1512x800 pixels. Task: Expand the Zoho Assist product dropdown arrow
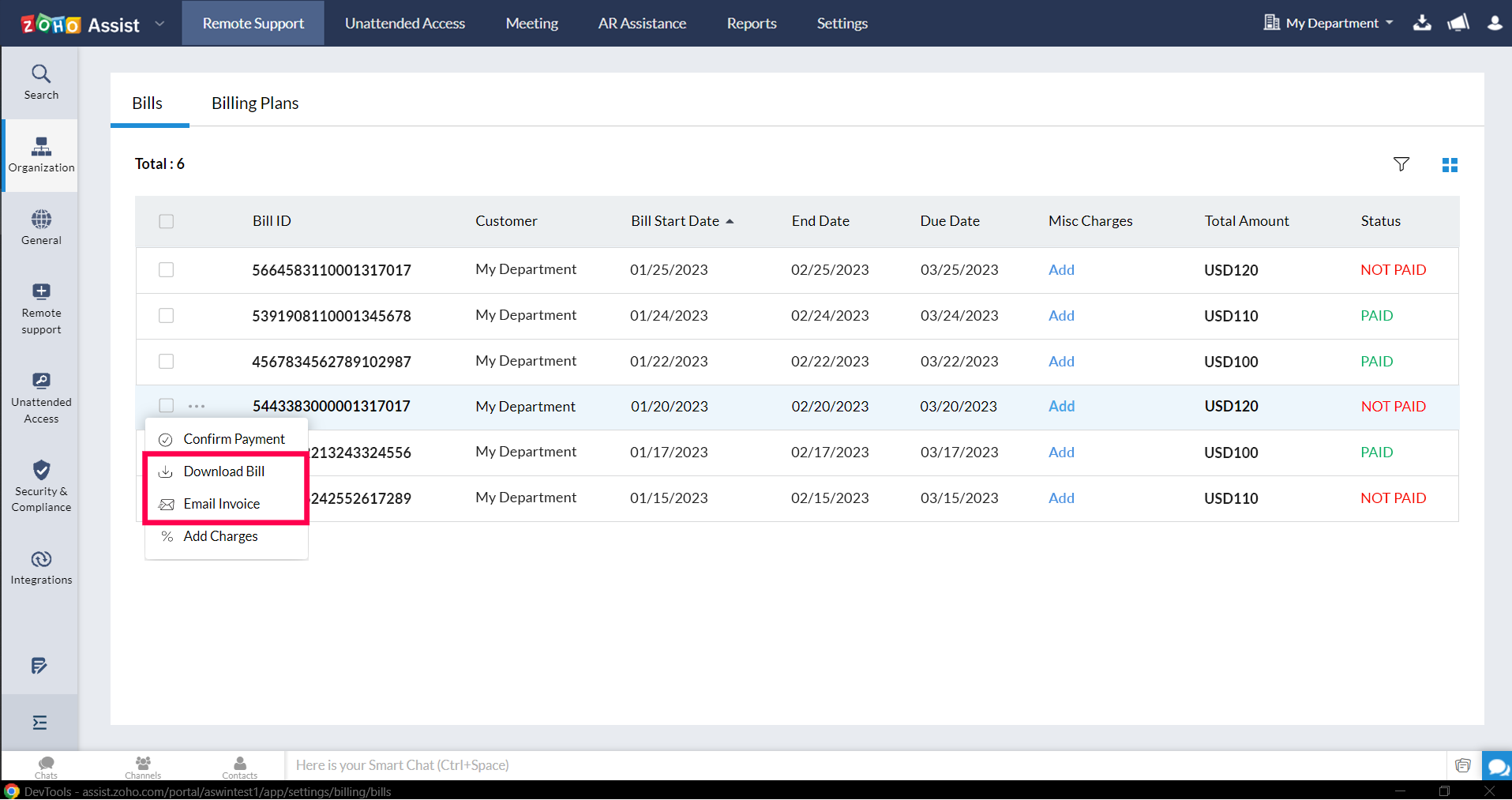point(159,24)
